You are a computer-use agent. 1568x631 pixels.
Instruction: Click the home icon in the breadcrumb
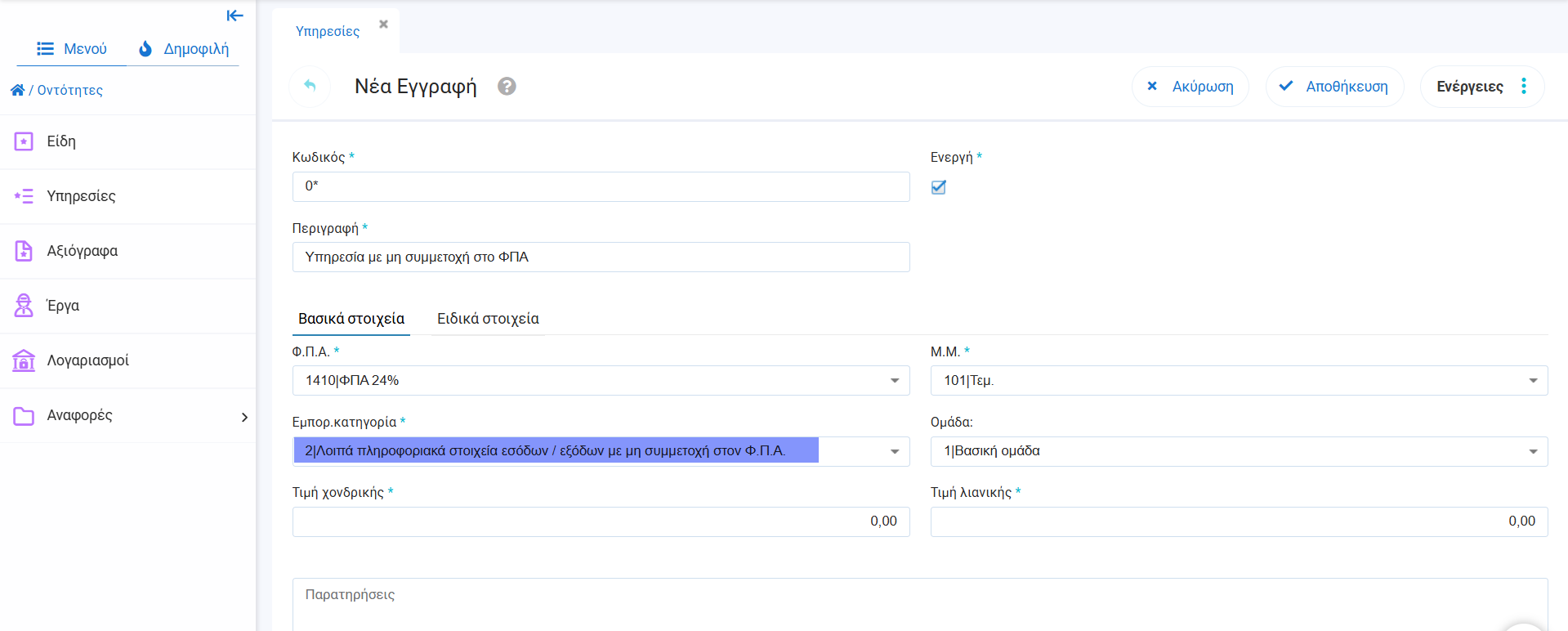click(17, 90)
